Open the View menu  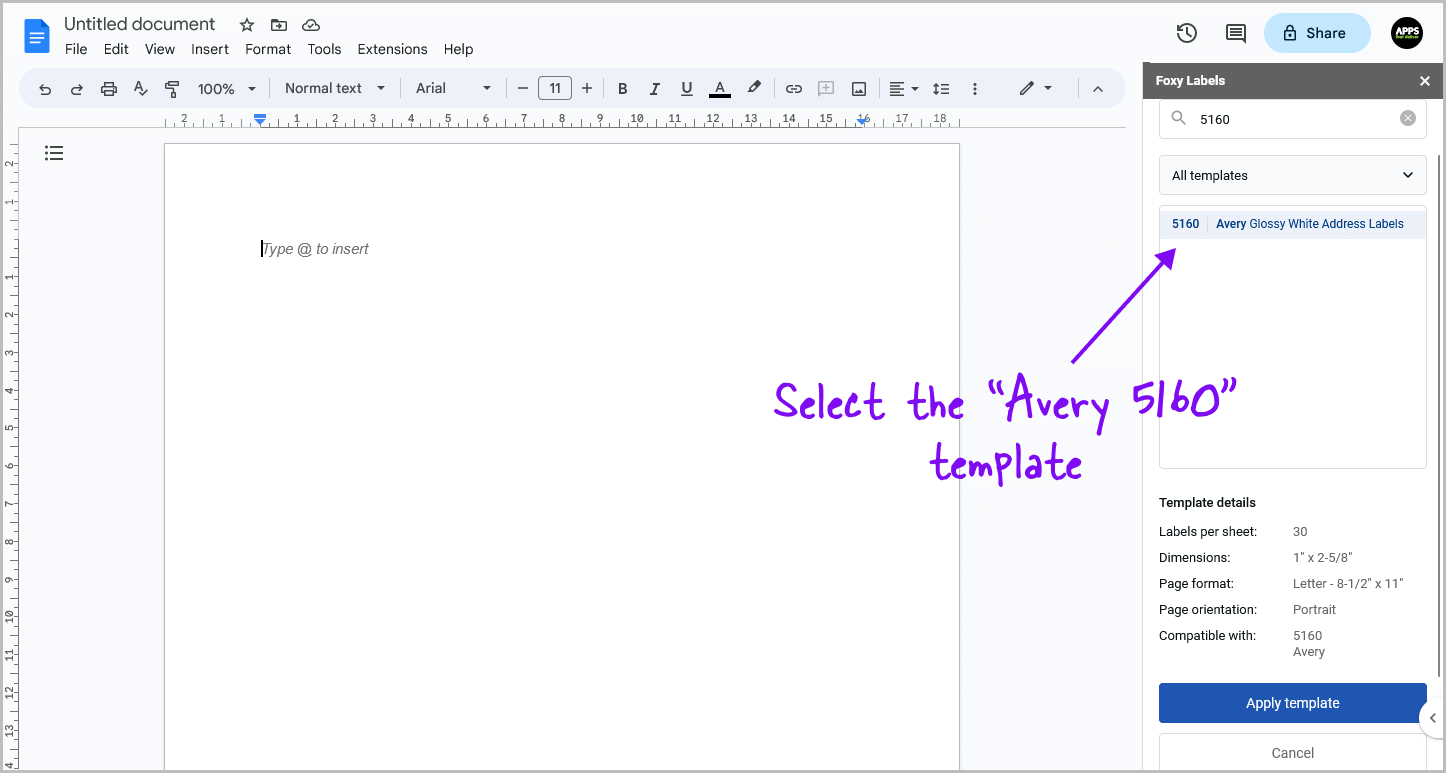point(160,49)
